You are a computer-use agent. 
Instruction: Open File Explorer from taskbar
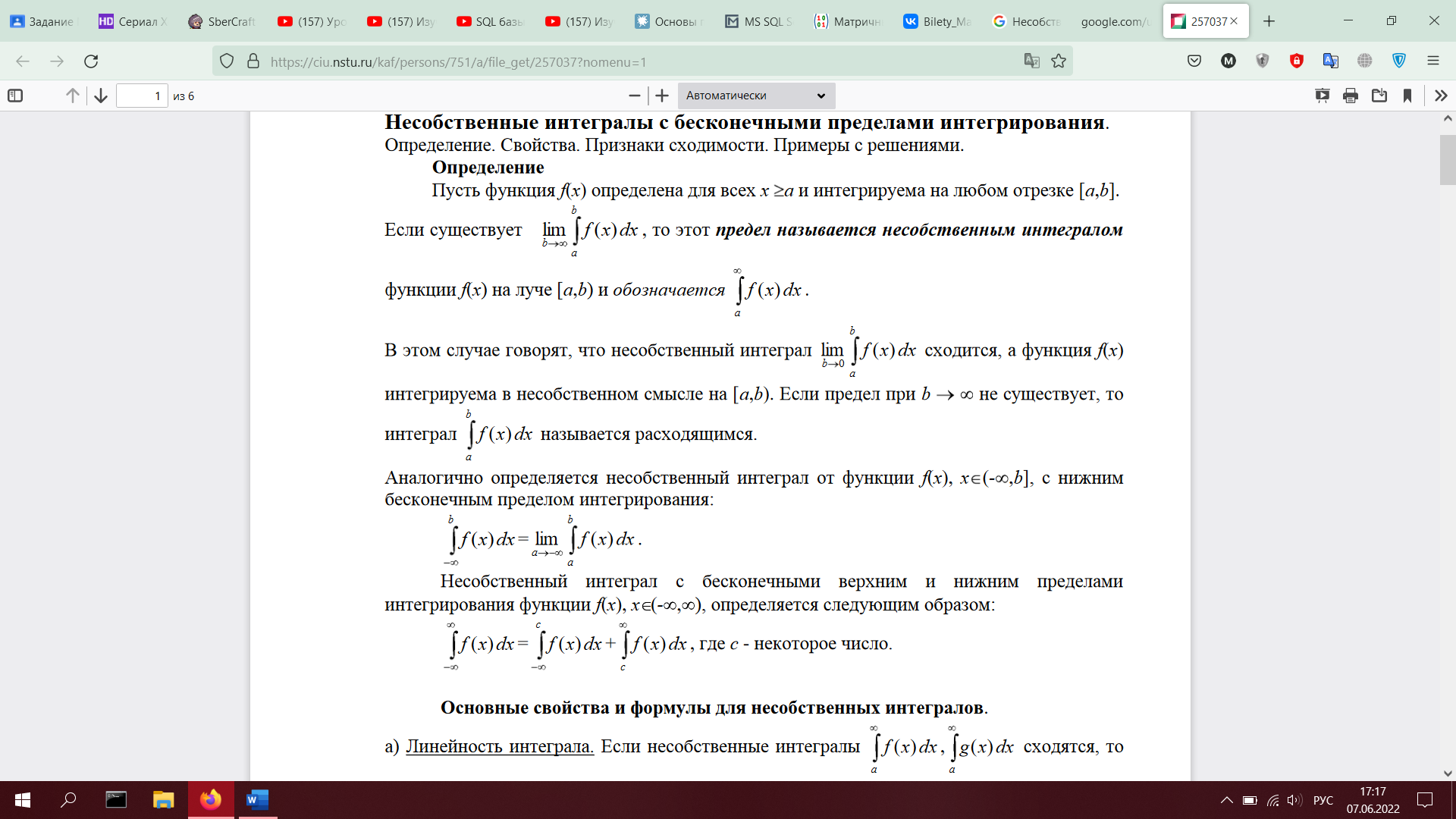point(163,800)
